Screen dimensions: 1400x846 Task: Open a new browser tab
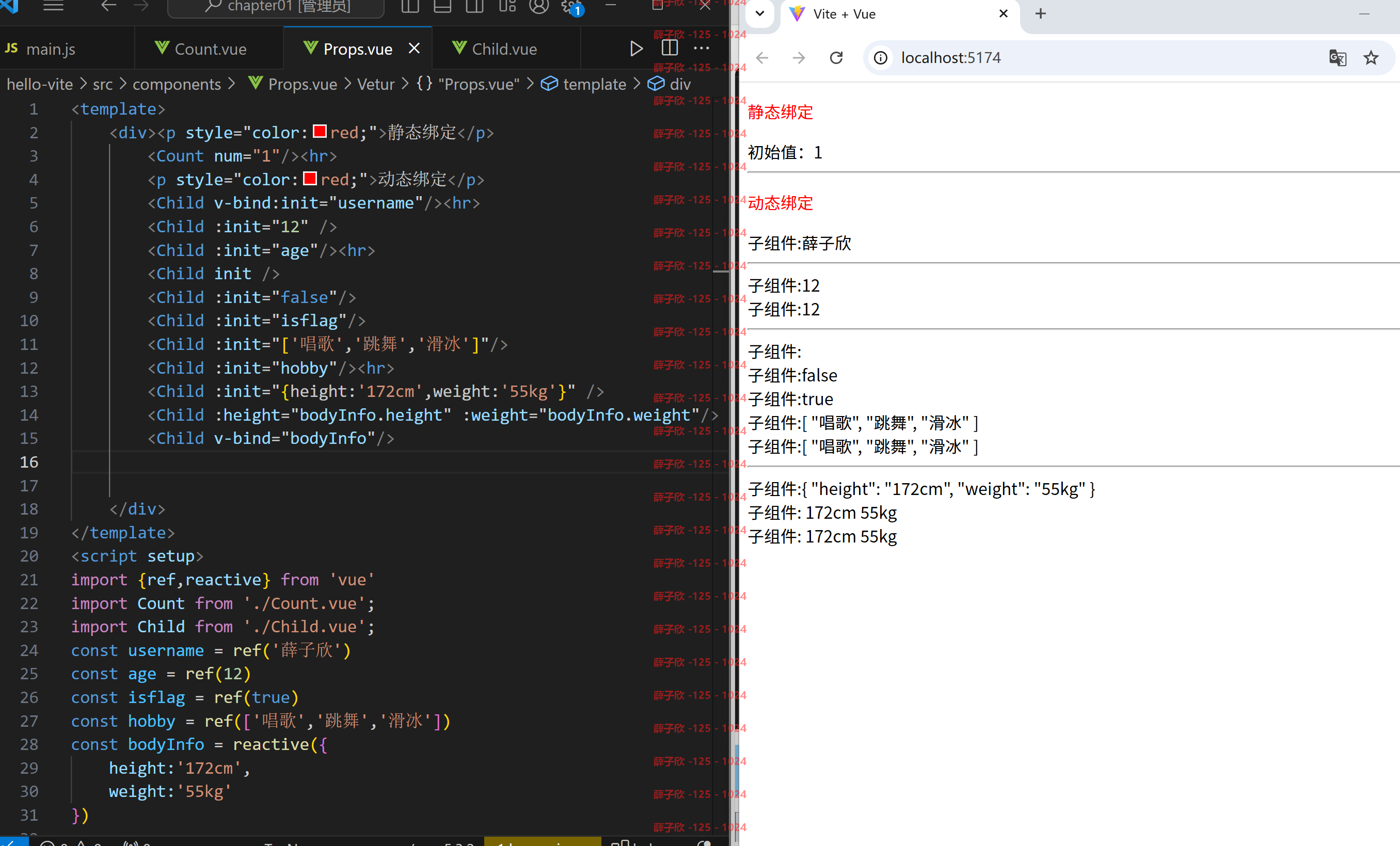(x=1040, y=13)
